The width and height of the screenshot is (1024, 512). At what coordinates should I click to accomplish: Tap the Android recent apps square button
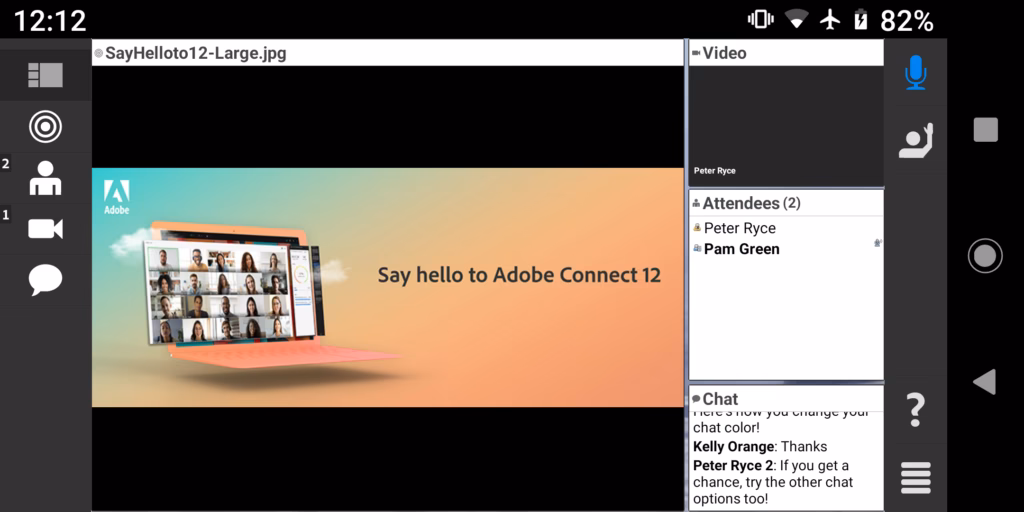tap(985, 129)
